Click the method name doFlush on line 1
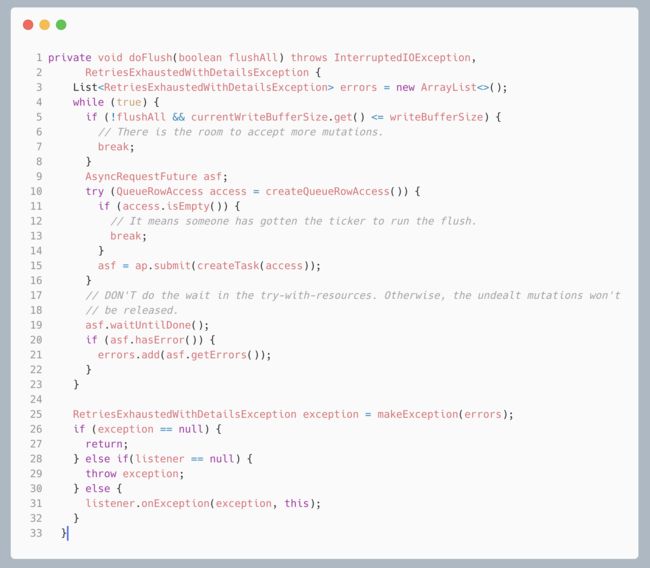Viewport: 650px width, 568px height. tap(150, 57)
